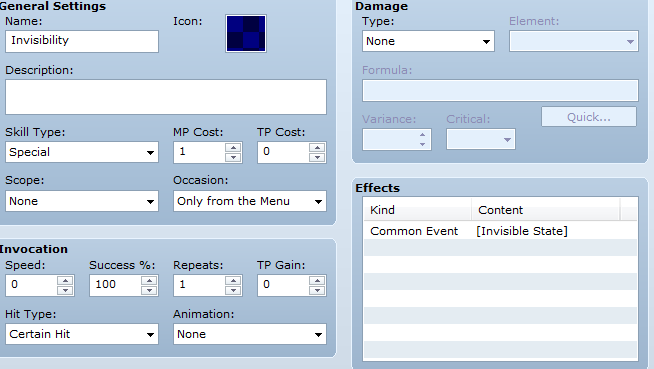Screen dimensions: 654x369
Task: Decrease MP Cost with down arrow
Action: (x=233, y=157)
